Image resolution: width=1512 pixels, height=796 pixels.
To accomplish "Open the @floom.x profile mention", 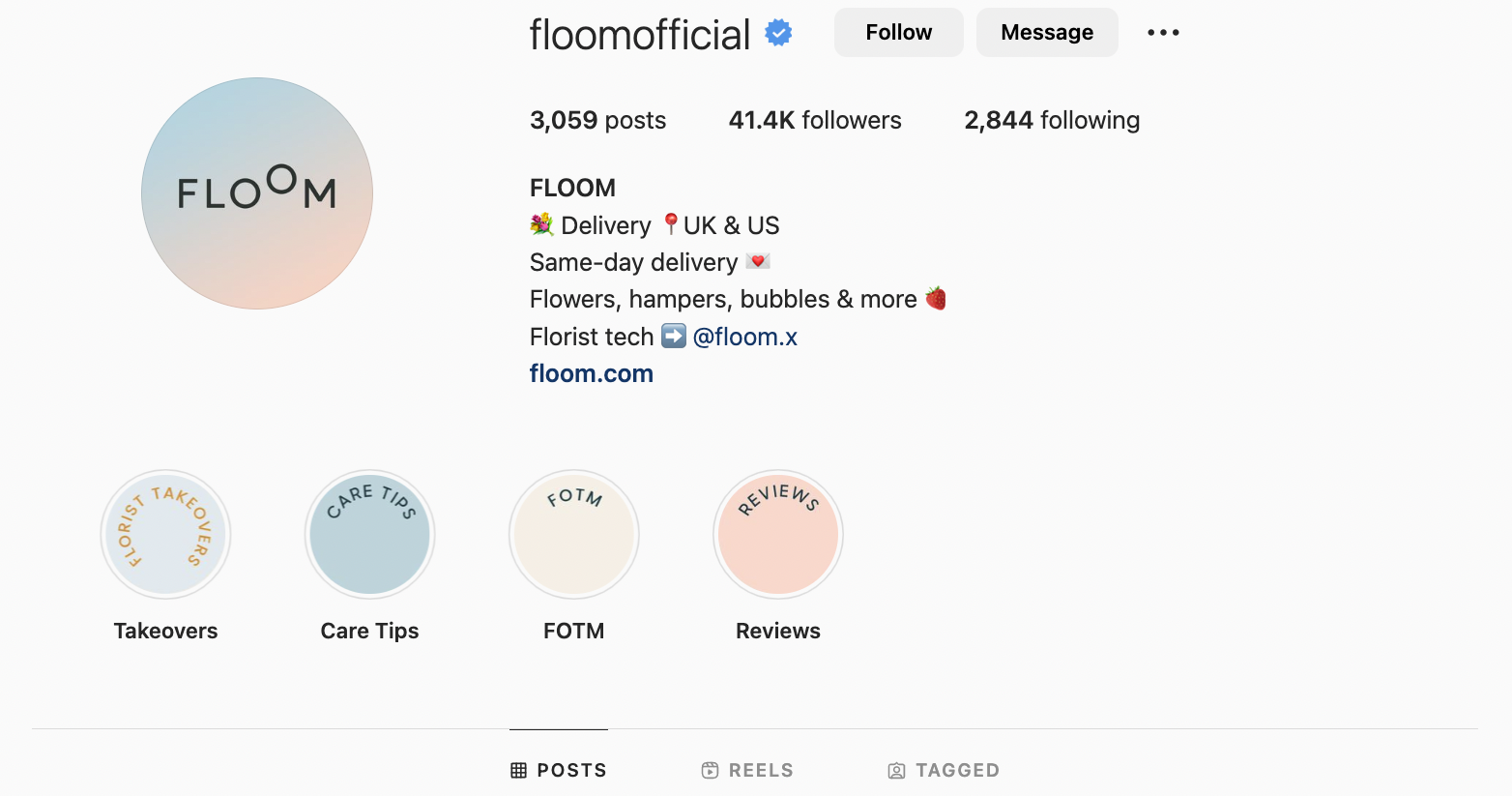I will click(745, 337).
